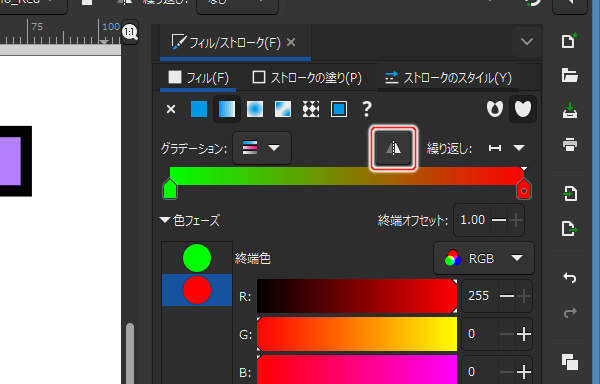Click the import file icon

[569, 193]
